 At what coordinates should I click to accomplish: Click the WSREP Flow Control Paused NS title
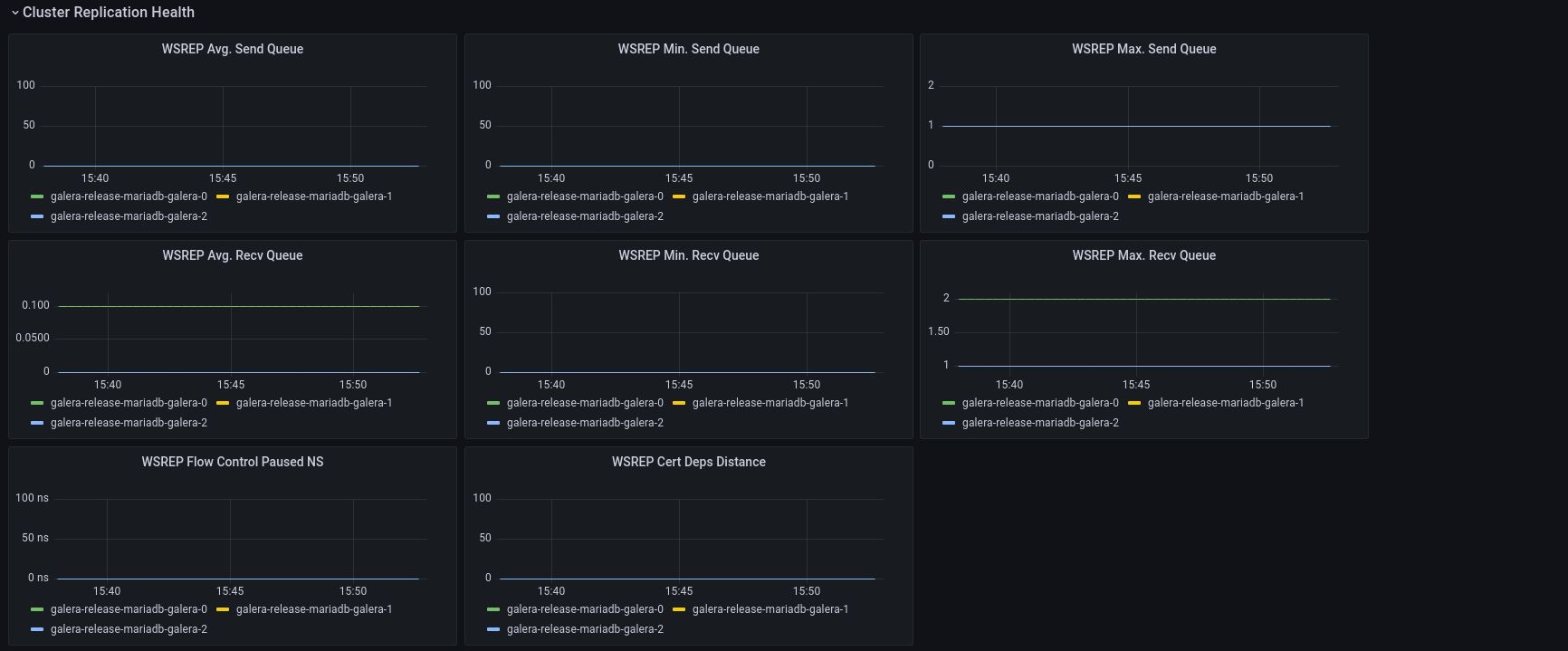coord(233,462)
